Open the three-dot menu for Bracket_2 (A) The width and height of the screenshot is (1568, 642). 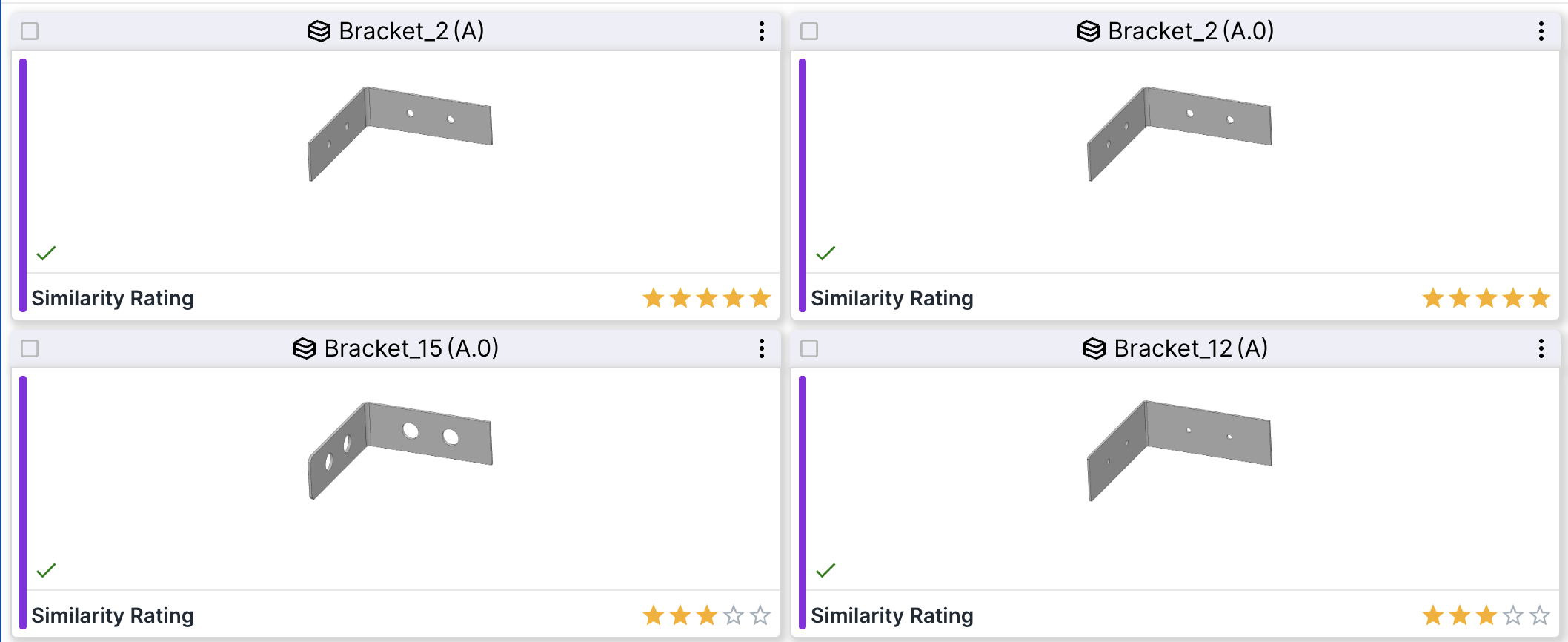[x=762, y=31]
